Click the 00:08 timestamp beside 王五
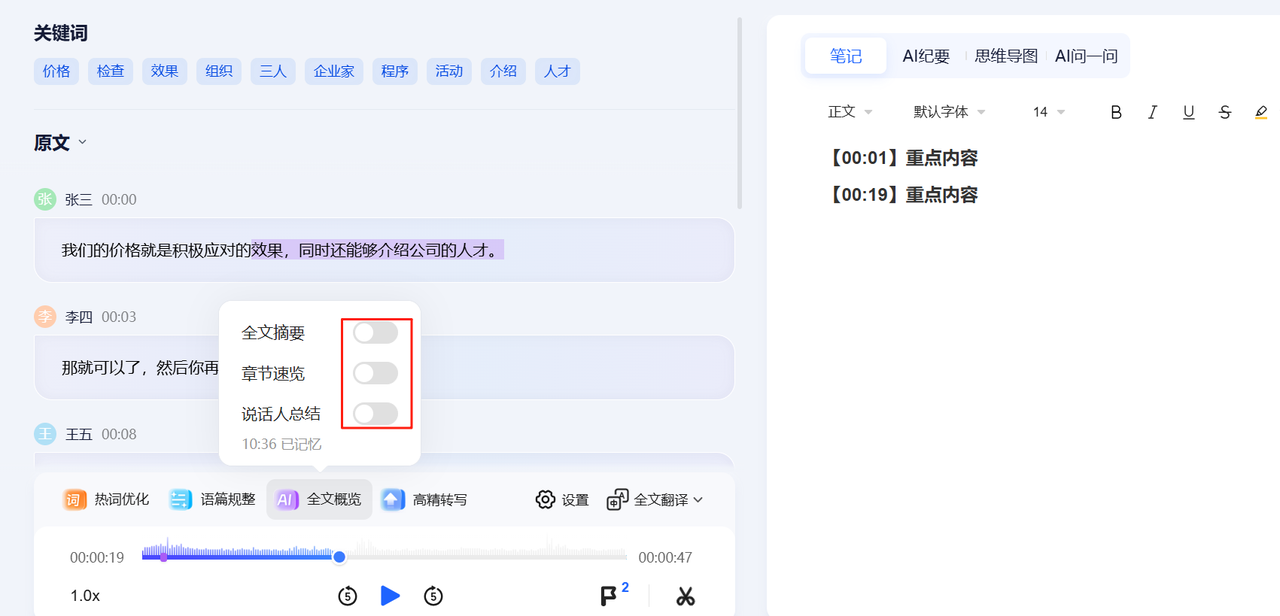1280x616 pixels. [118, 434]
